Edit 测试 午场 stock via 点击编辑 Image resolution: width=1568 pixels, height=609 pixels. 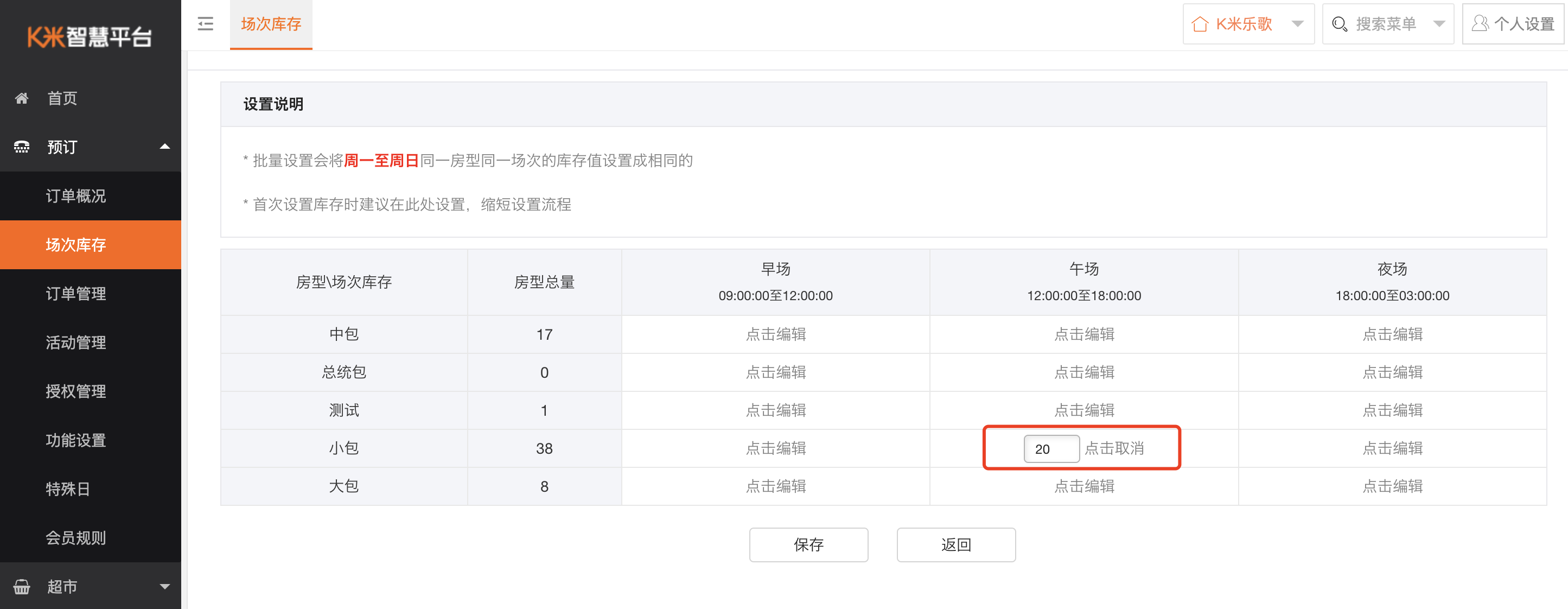click(1084, 410)
